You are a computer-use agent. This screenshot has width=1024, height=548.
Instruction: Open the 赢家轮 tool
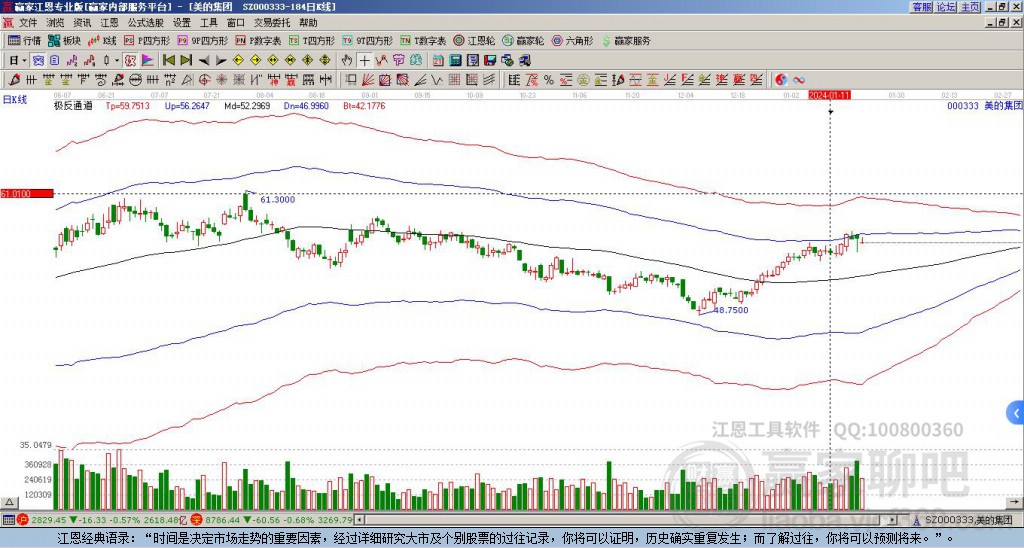(523, 40)
